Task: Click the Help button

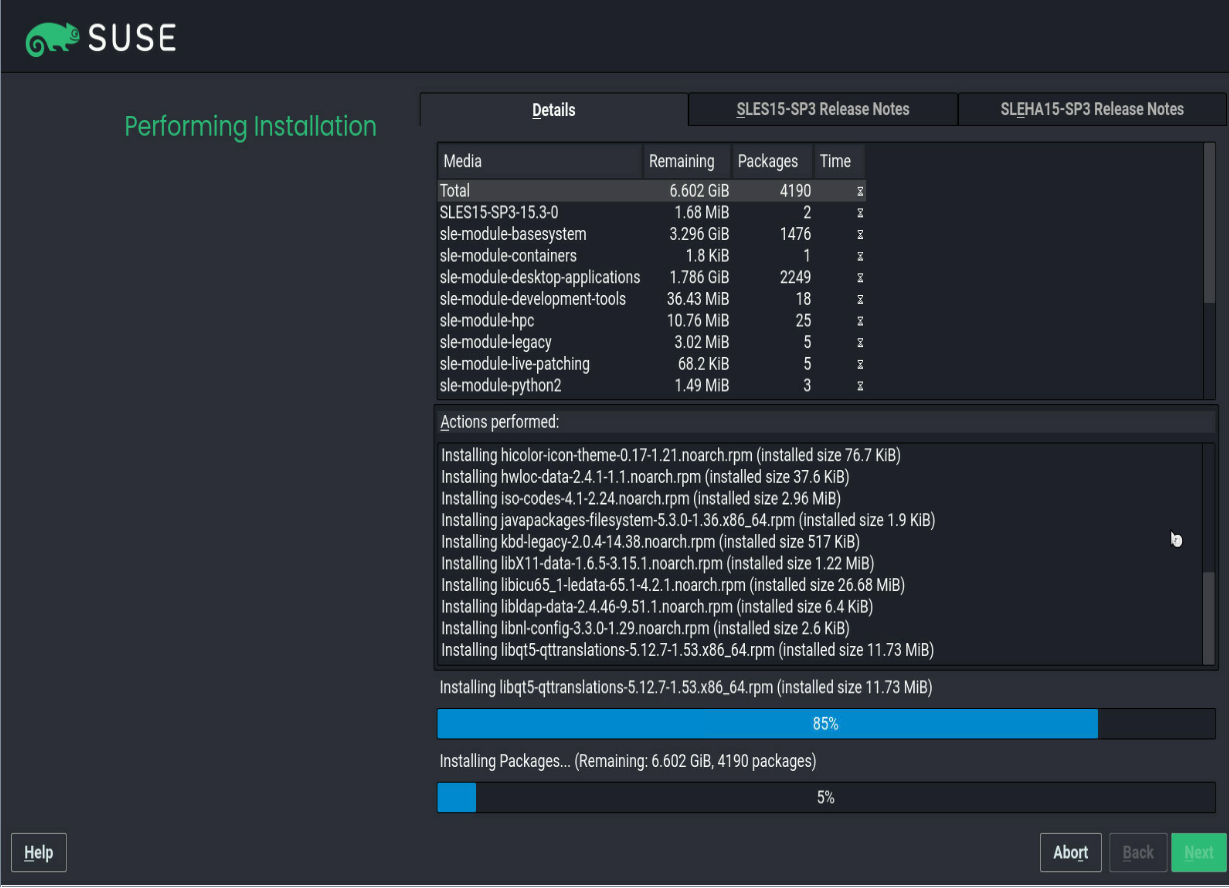Action: click(39, 853)
